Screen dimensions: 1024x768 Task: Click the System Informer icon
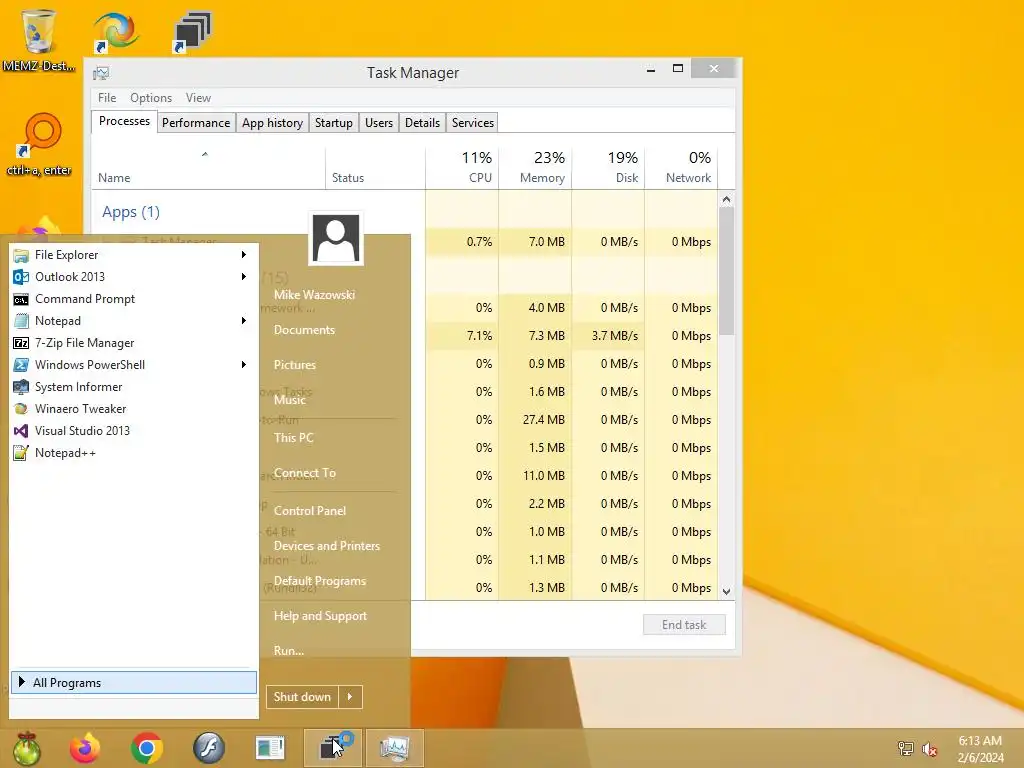pos(21,387)
